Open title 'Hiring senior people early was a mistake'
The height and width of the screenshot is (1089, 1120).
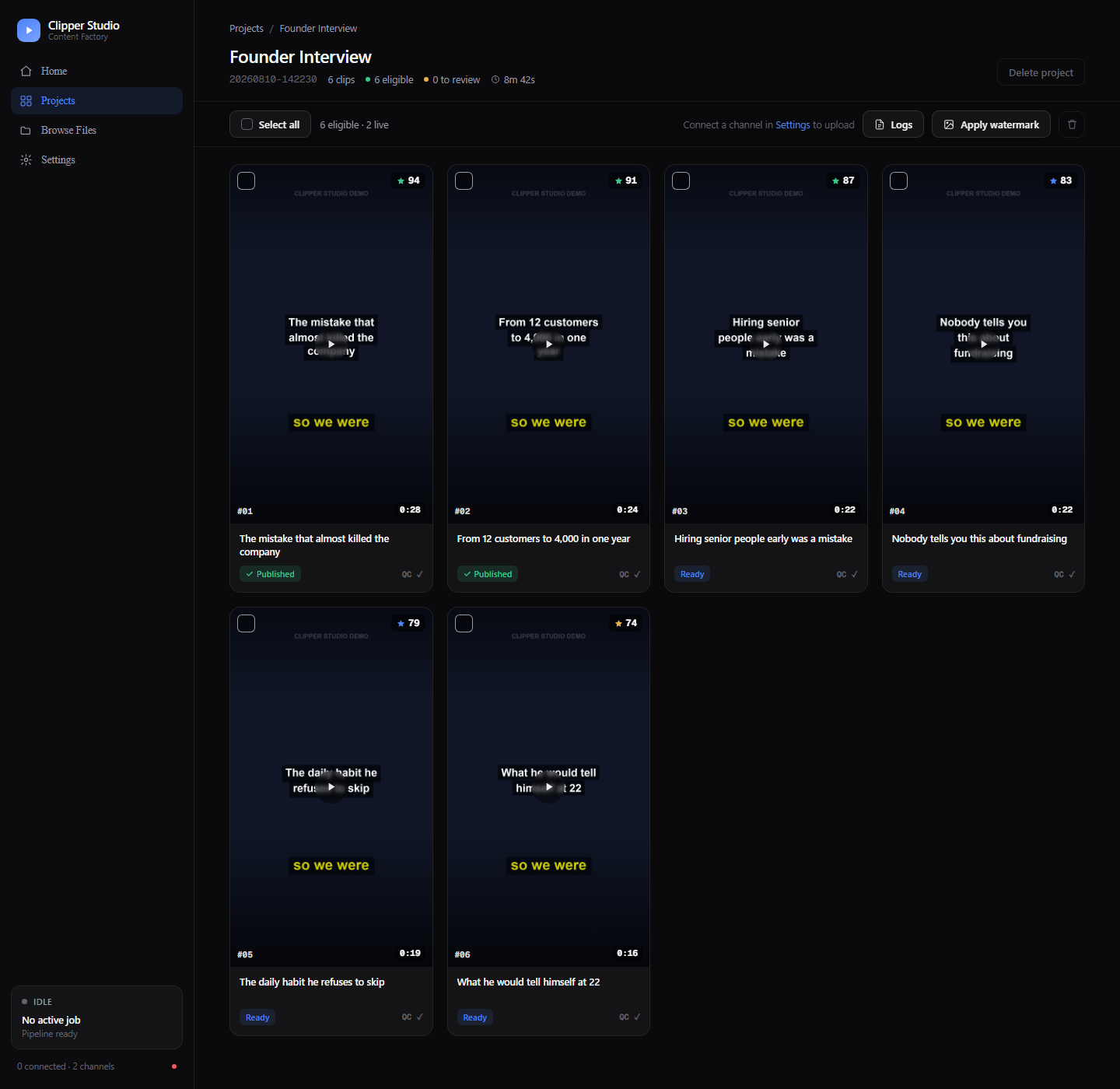(763, 538)
